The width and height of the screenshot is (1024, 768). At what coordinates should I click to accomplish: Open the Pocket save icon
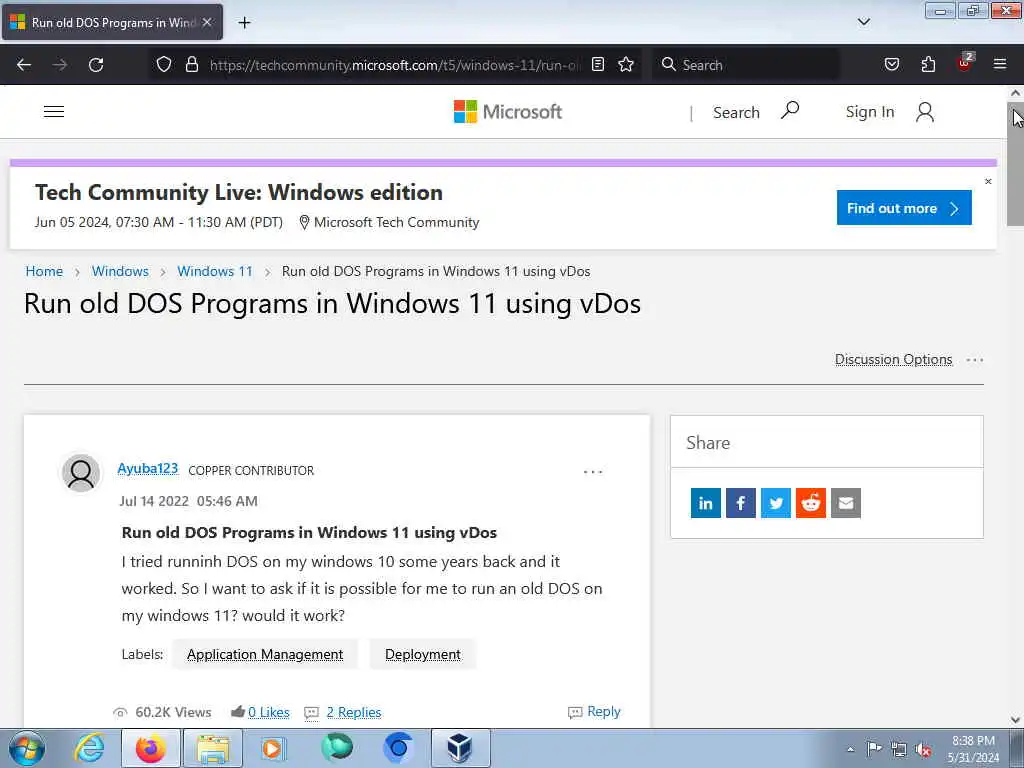tap(891, 64)
